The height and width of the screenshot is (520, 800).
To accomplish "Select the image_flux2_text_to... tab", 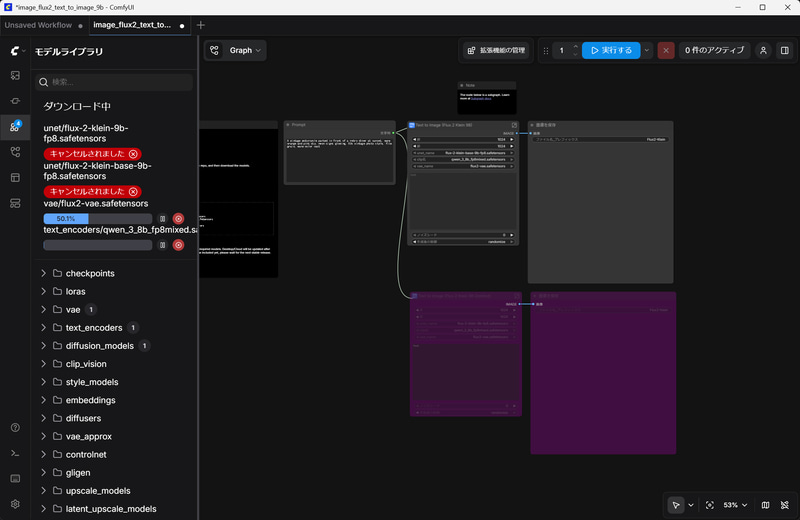I will click(x=140, y=25).
